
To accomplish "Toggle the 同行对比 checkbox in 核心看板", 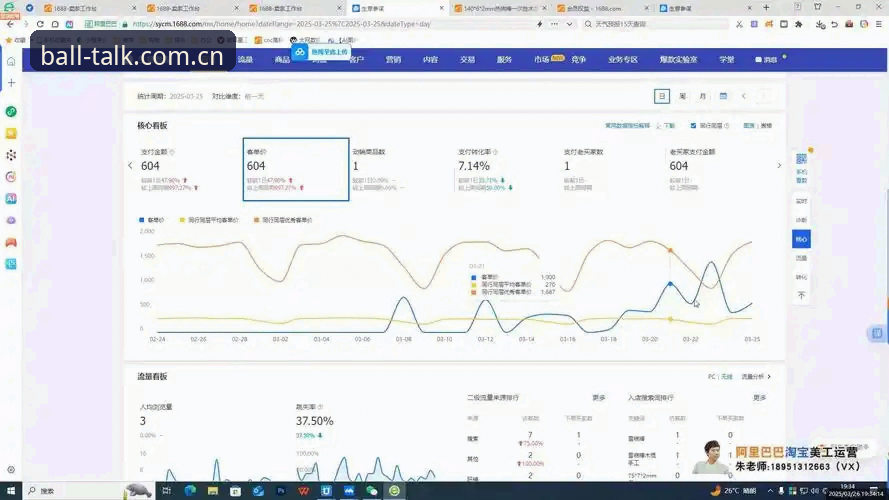I will pyautogui.click(x=693, y=126).
